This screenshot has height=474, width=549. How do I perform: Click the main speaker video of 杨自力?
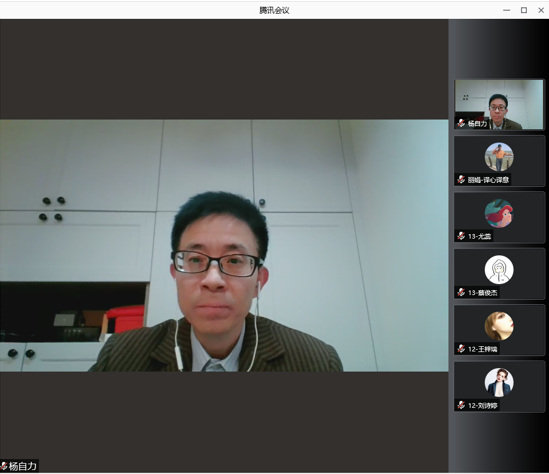[x=224, y=246]
